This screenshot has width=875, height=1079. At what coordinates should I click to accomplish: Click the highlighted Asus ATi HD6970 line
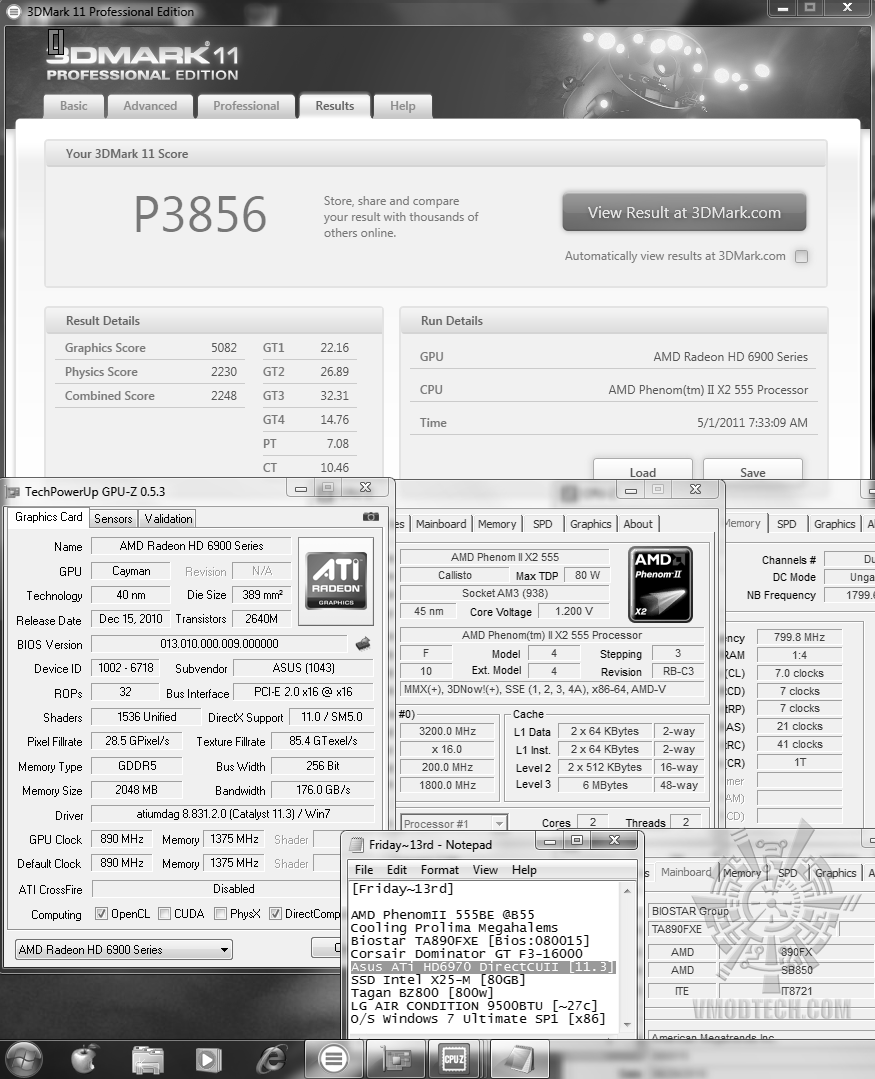(482, 967)
